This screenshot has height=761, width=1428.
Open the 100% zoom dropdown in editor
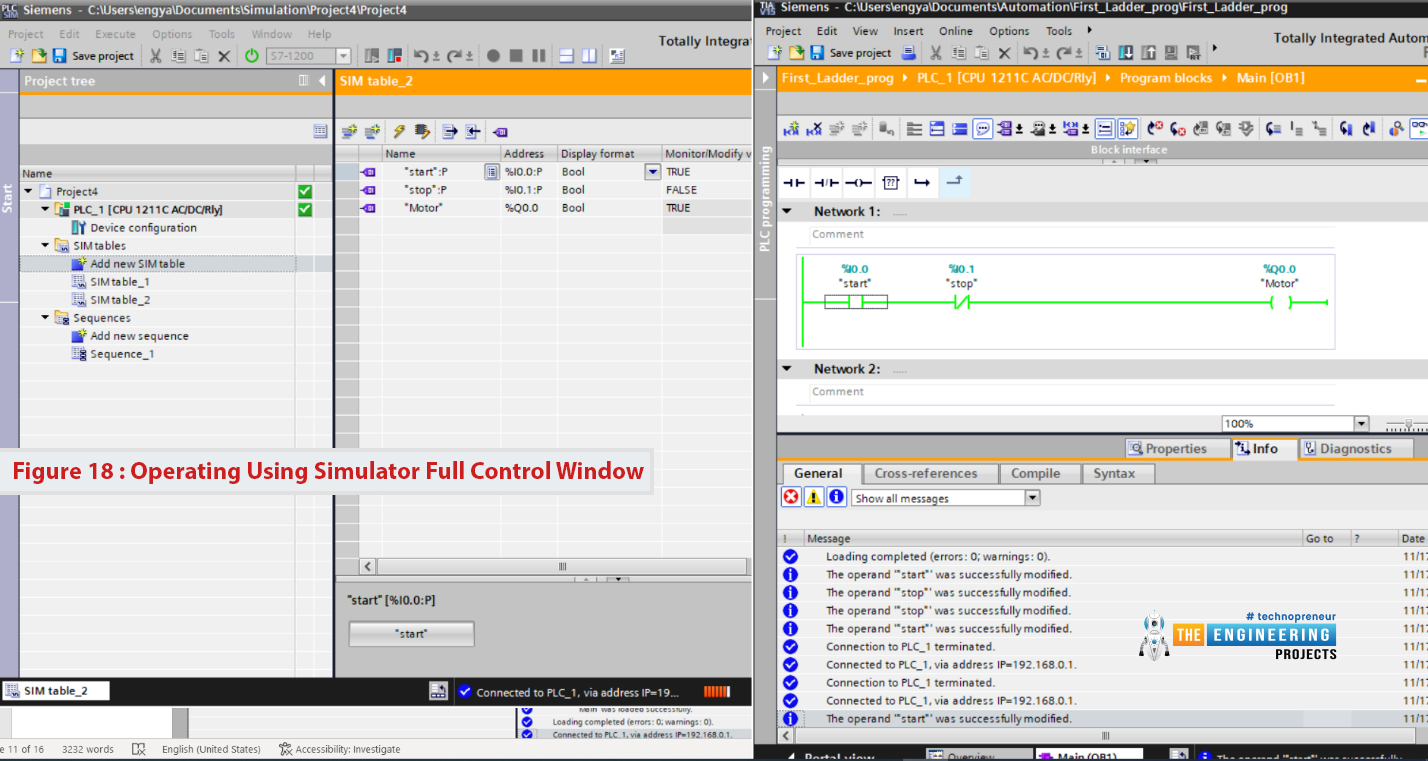1360,424
